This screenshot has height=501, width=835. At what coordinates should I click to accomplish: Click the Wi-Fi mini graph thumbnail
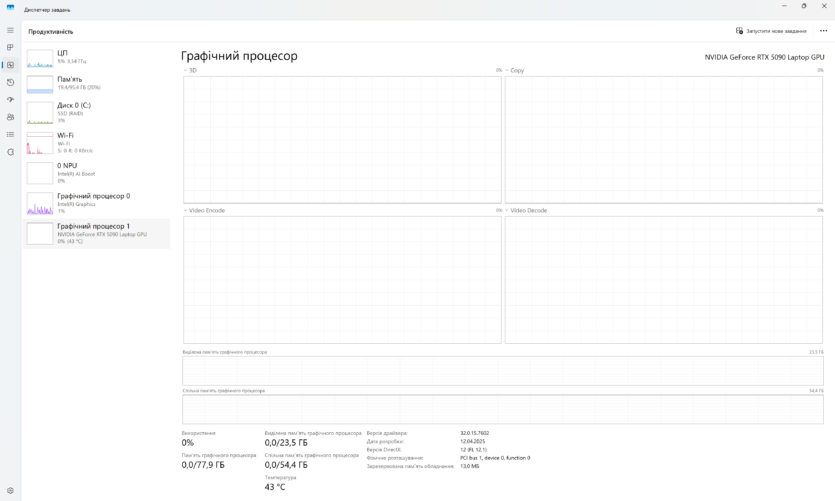pyautogui.click(x=40, y=143)
